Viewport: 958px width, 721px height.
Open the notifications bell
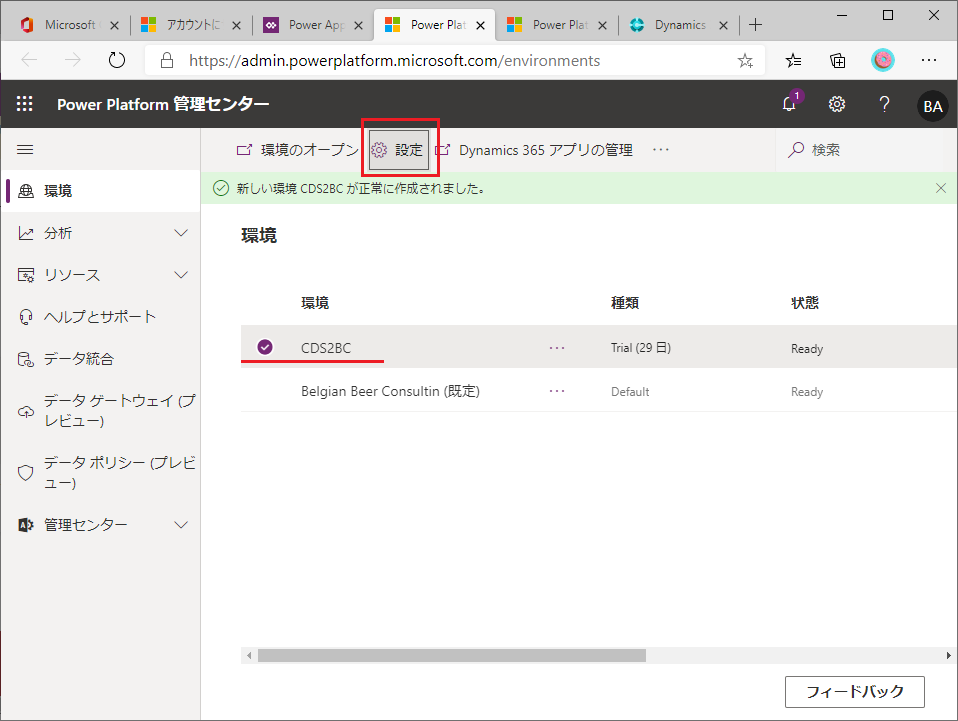(x=790, y=104)
